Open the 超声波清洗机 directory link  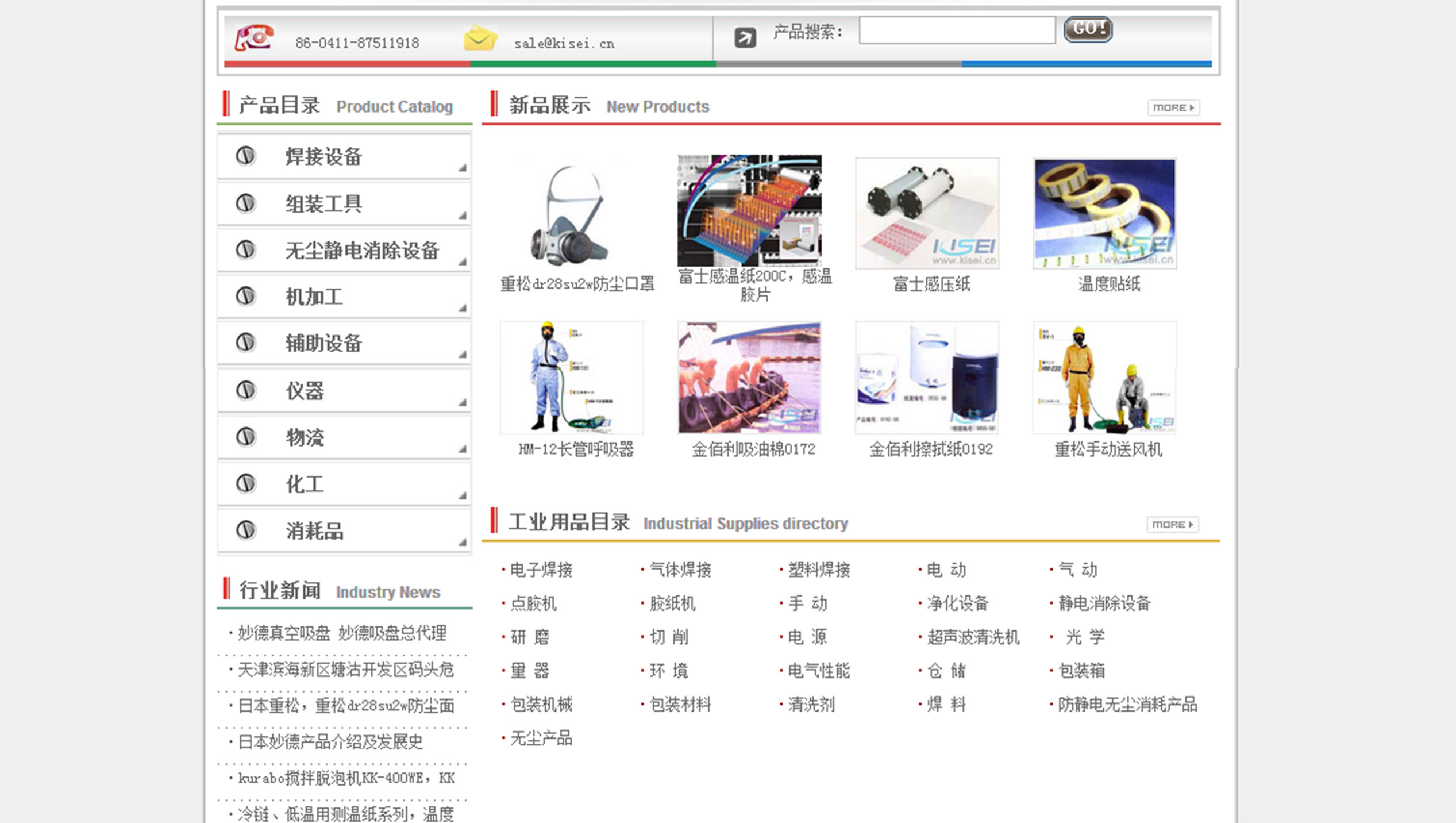[x=973, y=637]
